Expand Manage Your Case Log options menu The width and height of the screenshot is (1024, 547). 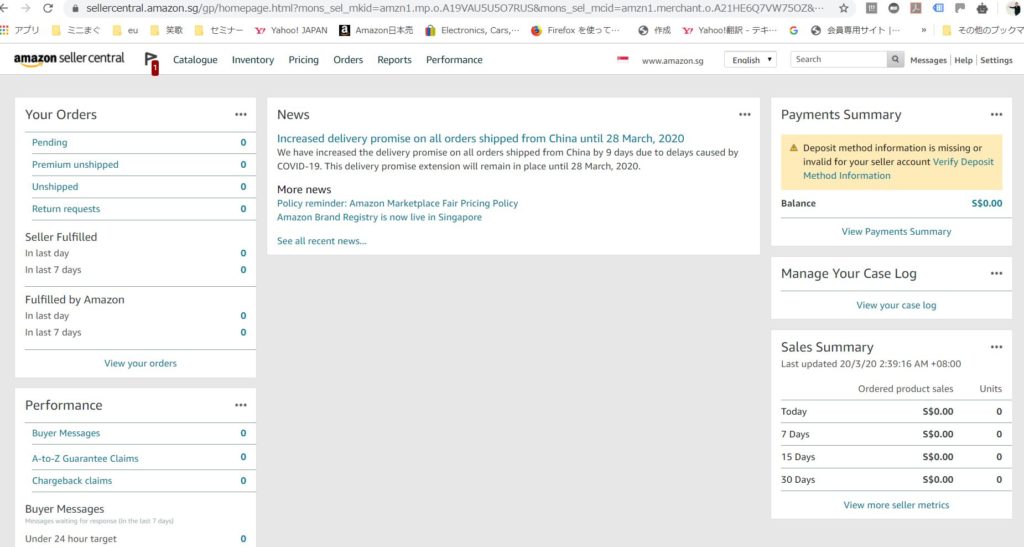[996, 274]
